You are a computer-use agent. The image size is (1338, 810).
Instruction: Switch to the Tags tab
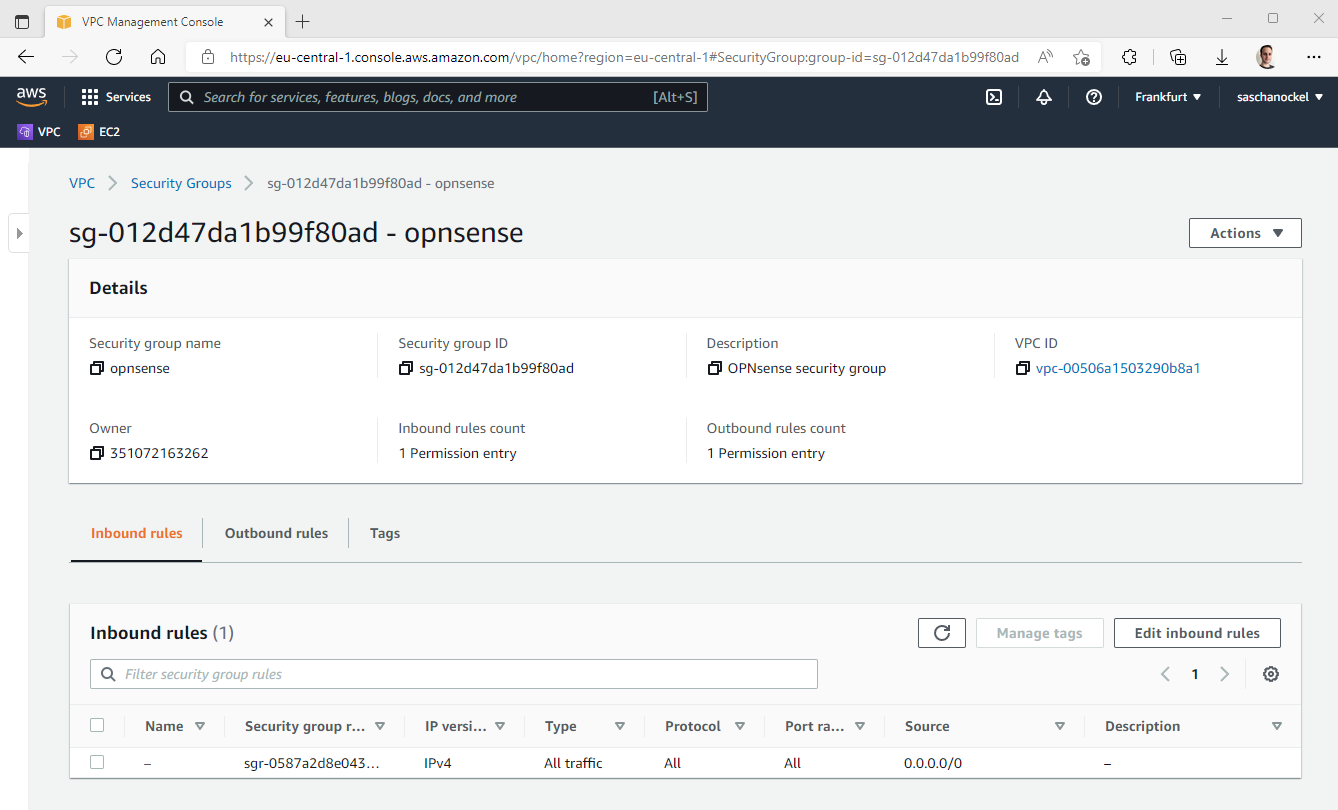pyautogui.click(x=385, y=533)
